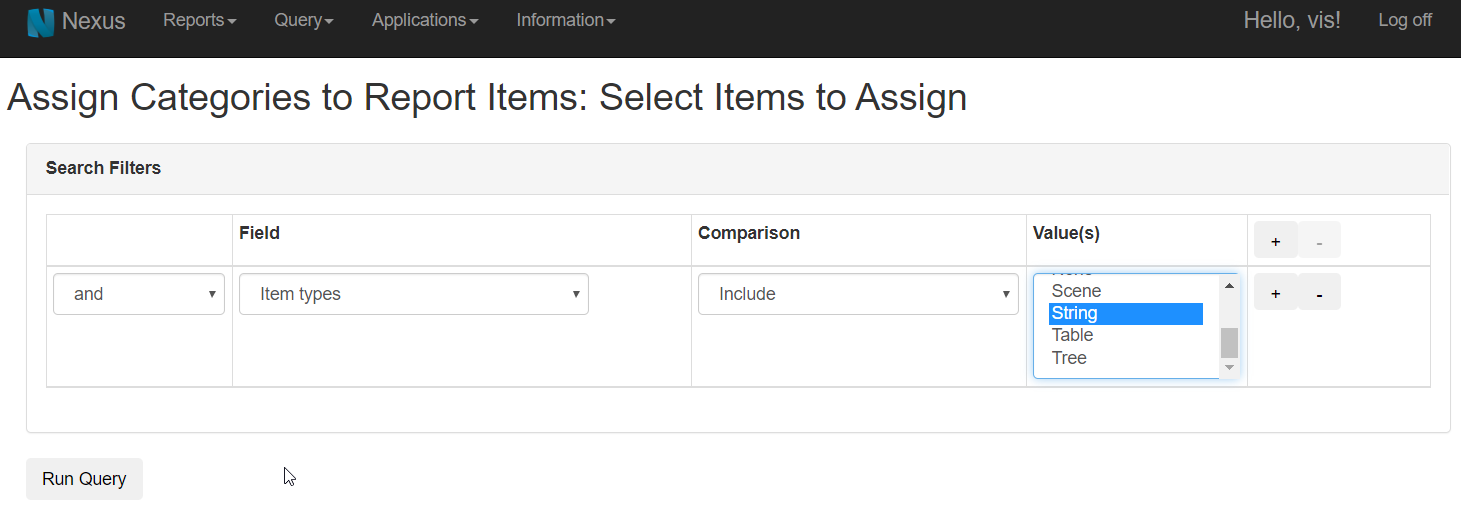Click the Nexus logo icon
The height and width of the screenshot is (514, 1461).
[40, 22]
